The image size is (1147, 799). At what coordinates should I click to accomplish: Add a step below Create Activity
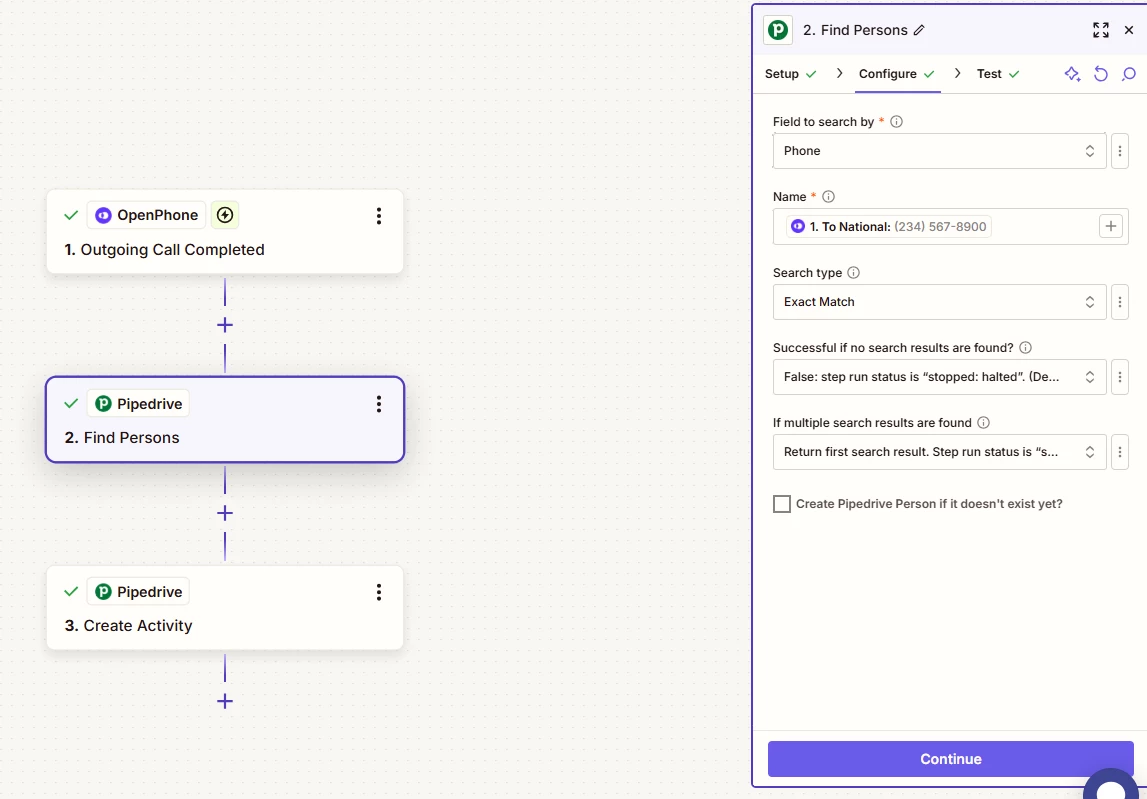pyautogui.click(x=225, y=701)
